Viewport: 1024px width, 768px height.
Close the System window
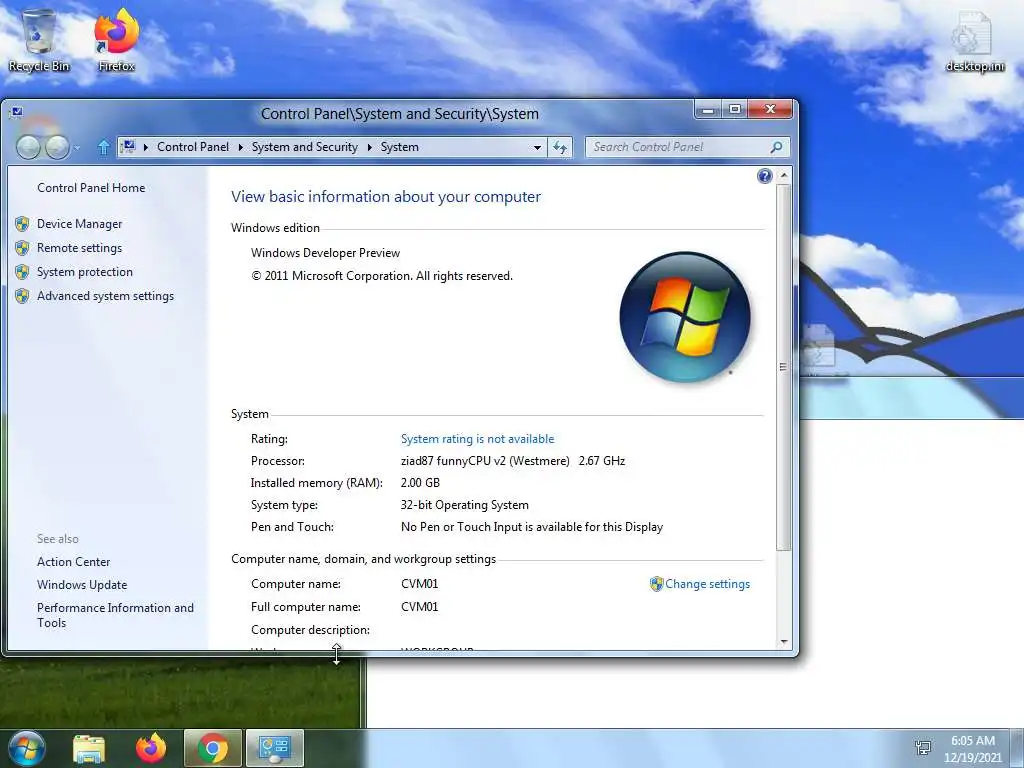tap(770, 110)
